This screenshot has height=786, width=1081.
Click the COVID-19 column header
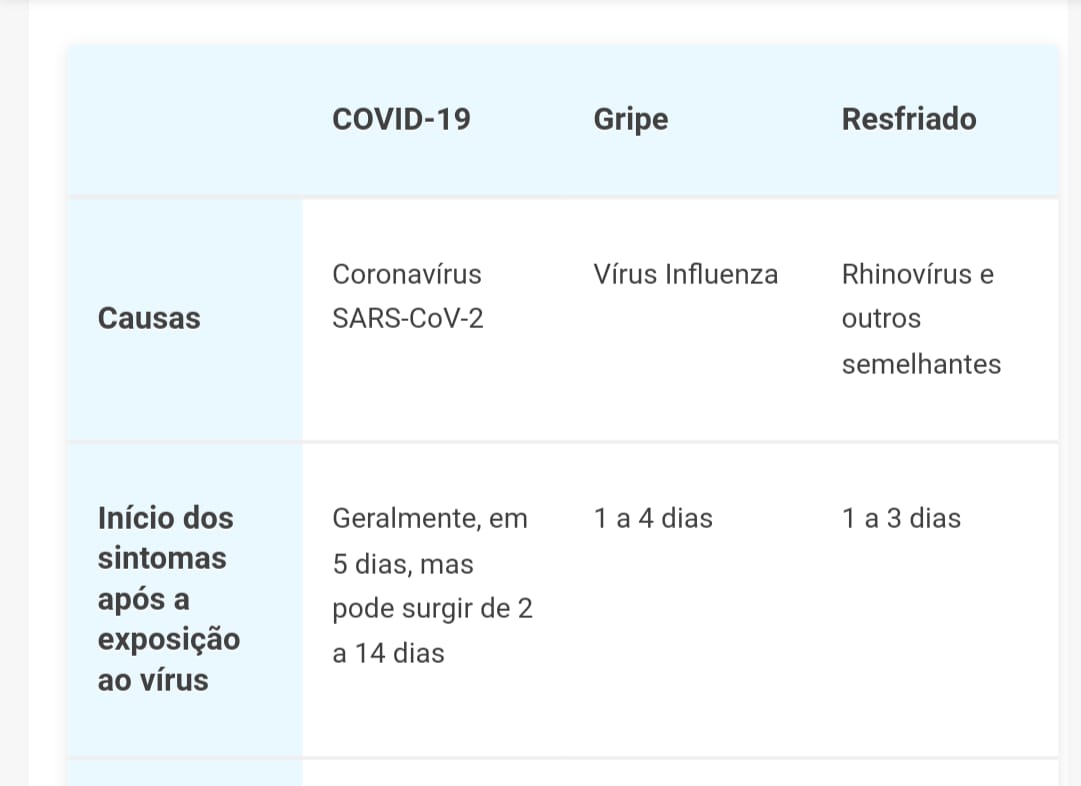401,119
